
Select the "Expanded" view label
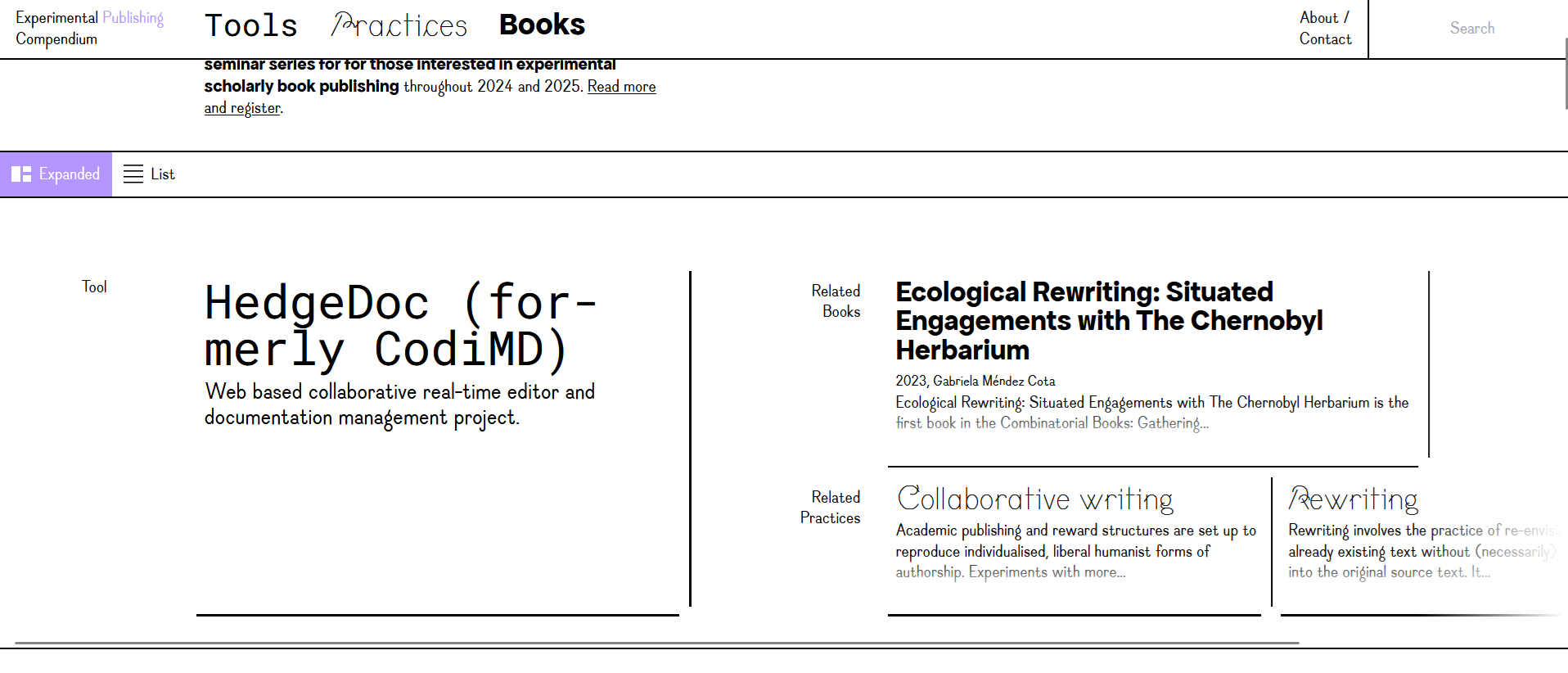click(70, 174)
